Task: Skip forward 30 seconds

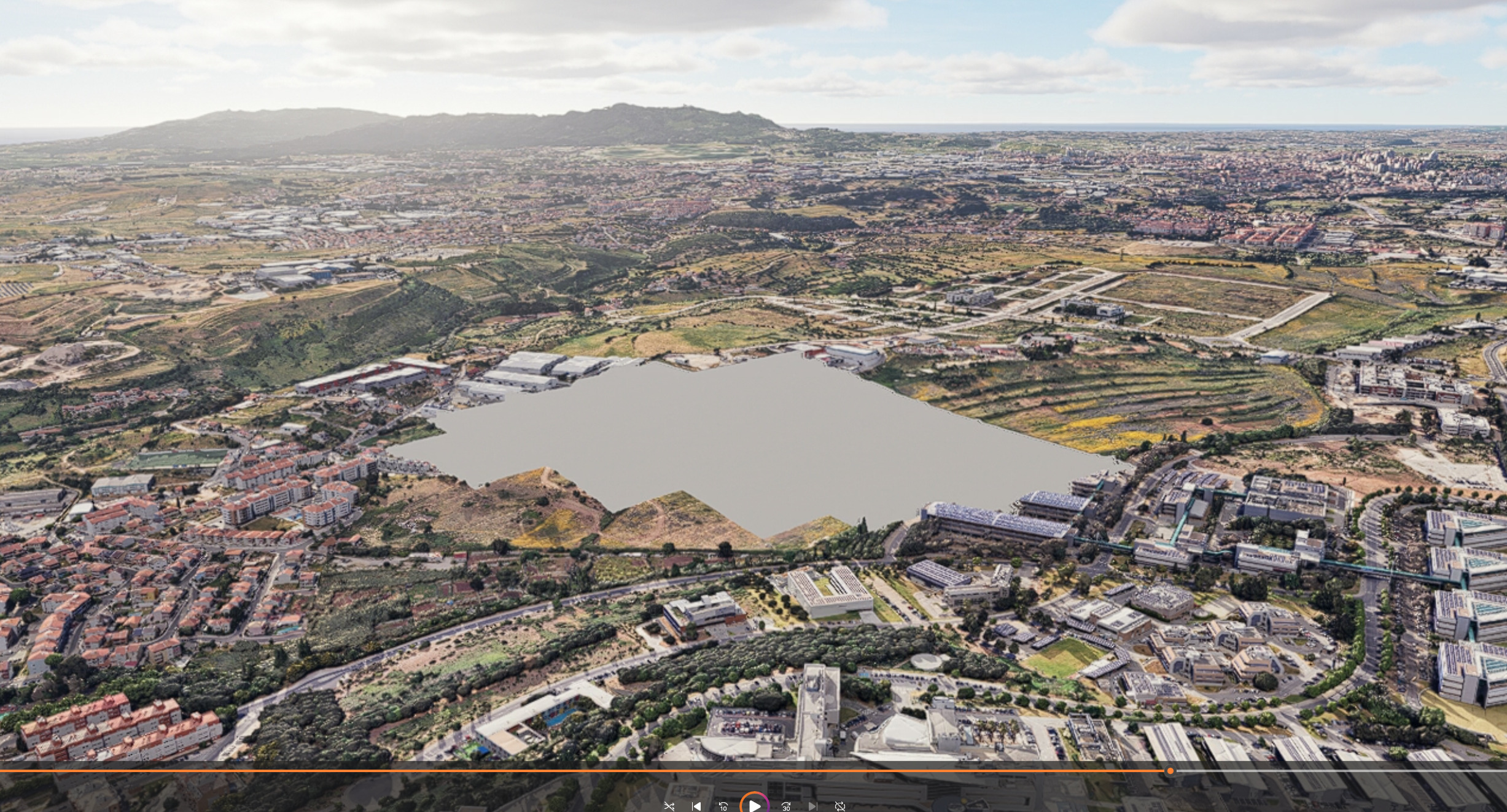Action: (786, 806)
